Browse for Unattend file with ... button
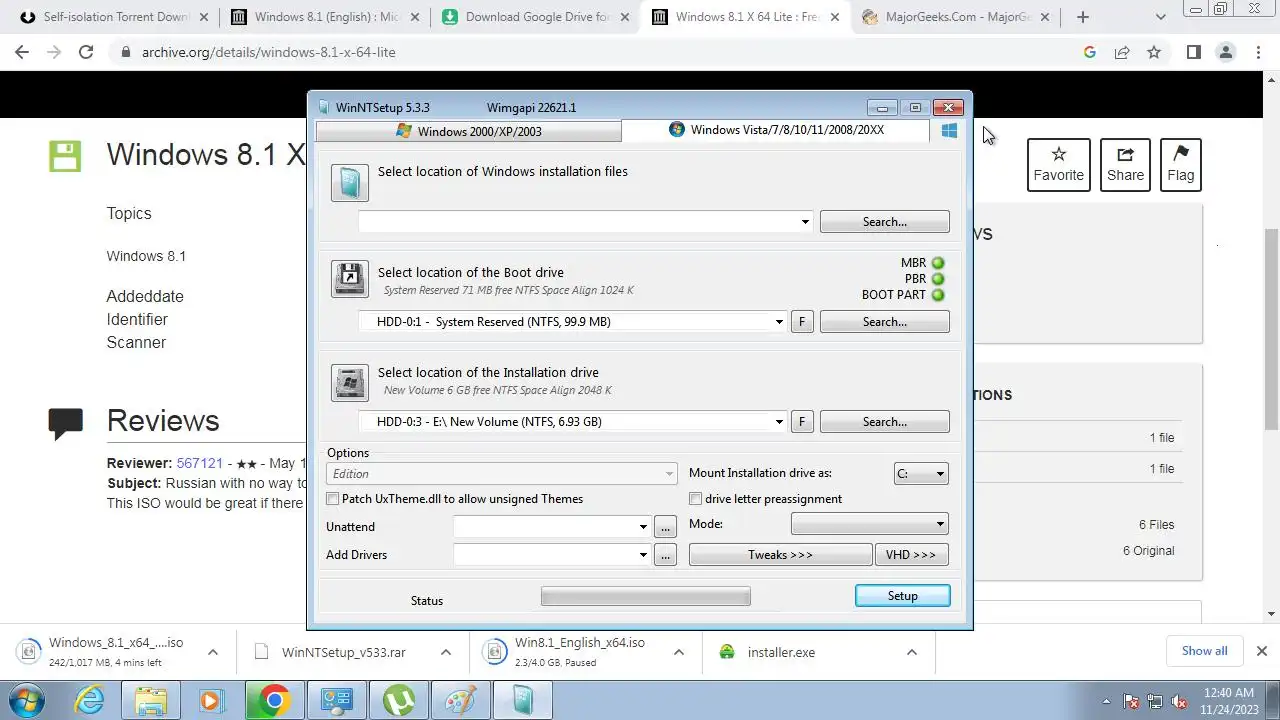 pyautogui.click(x=666, y=527)
